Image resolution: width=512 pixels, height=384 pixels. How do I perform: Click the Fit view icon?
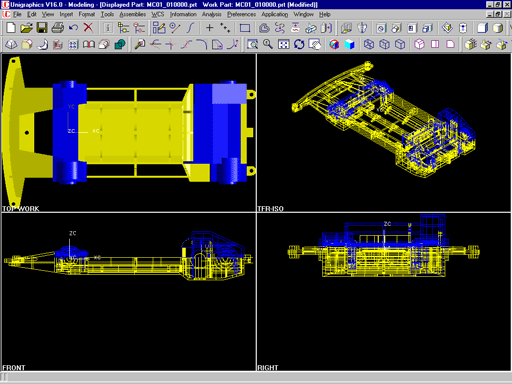tap(284, 44)
